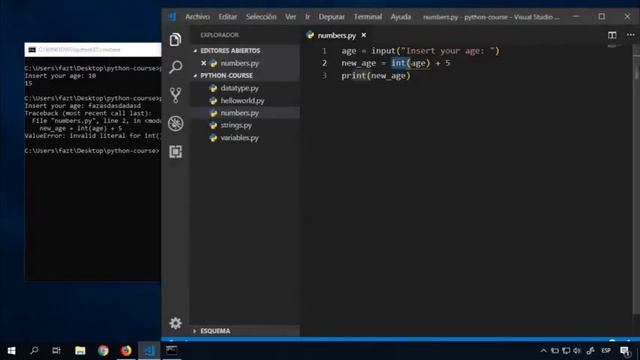Close numbers.py in Editores Abiertos list
This screenshot has width=640, height=360.
coord(204,63)
